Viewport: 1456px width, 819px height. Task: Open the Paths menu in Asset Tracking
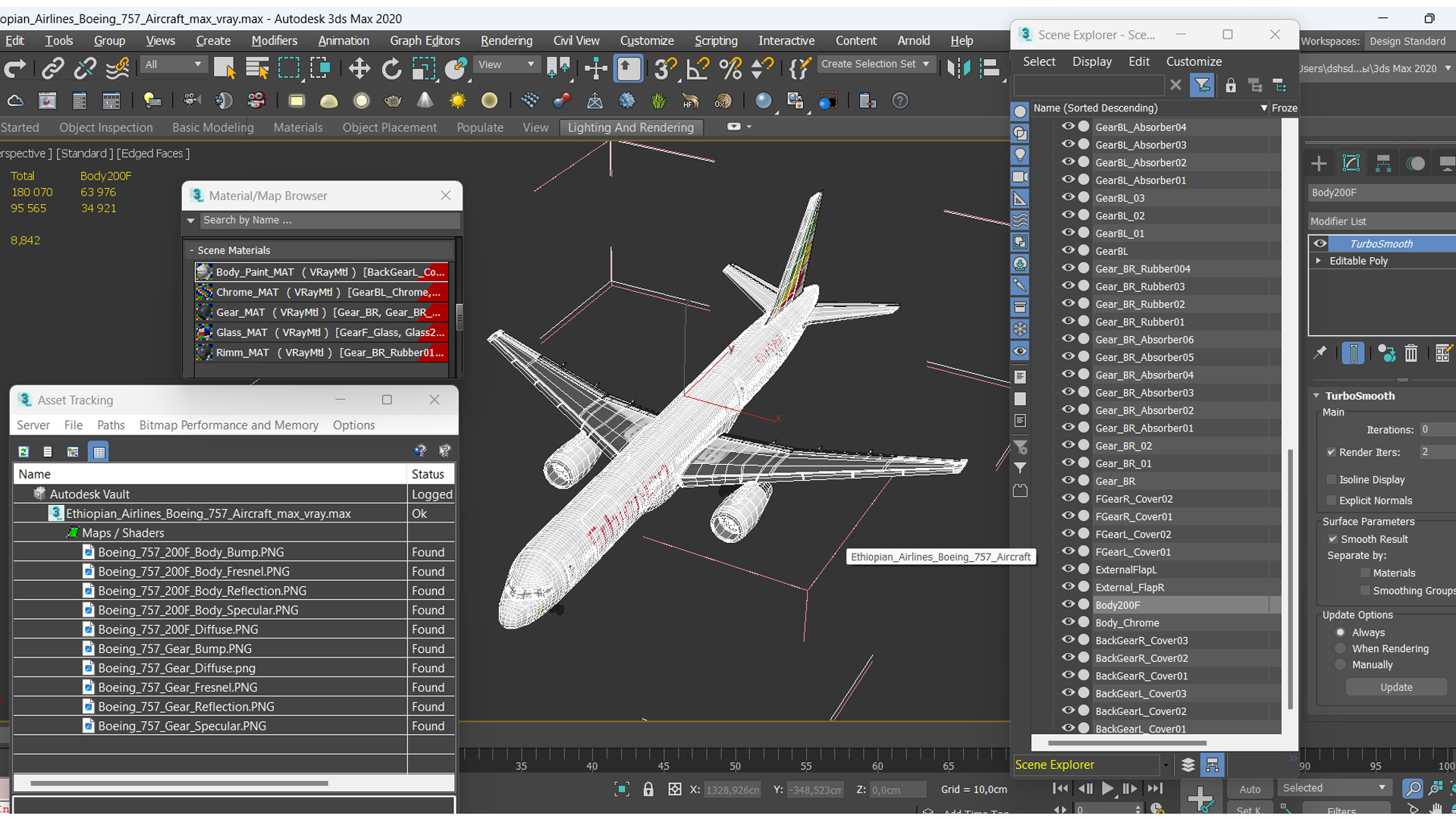click(x=111, y=425)
